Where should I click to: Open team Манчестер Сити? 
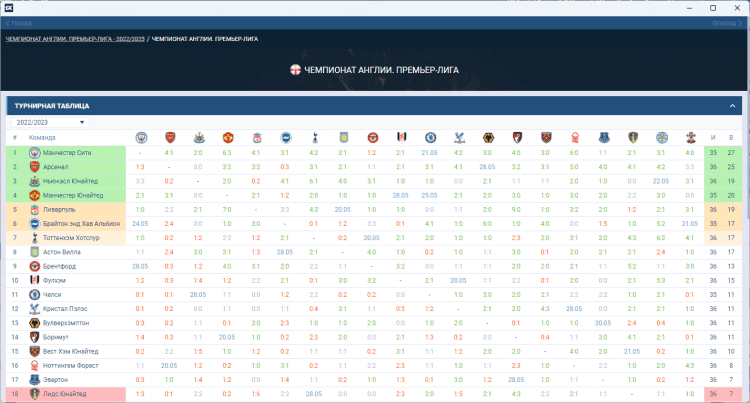pyautogui.click(x=67, y=152)
